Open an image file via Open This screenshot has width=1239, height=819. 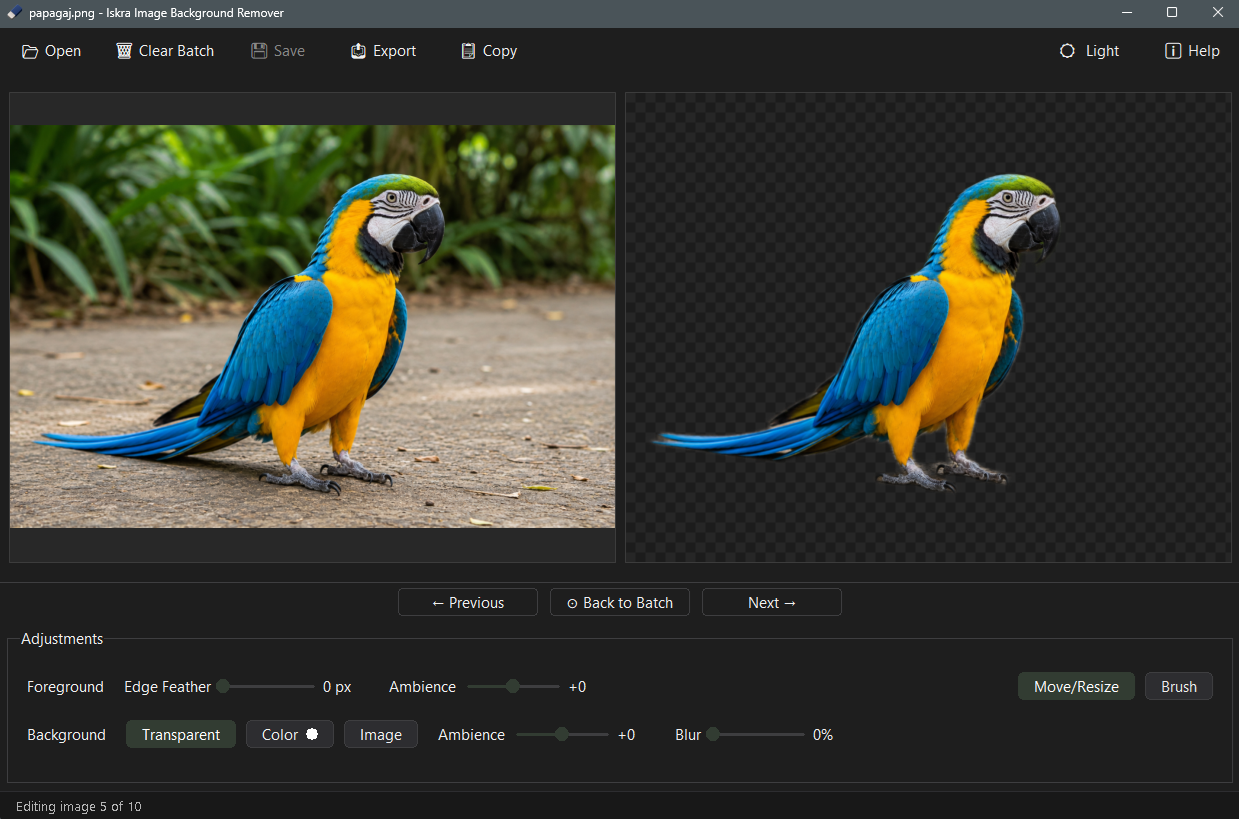point(52,51)
